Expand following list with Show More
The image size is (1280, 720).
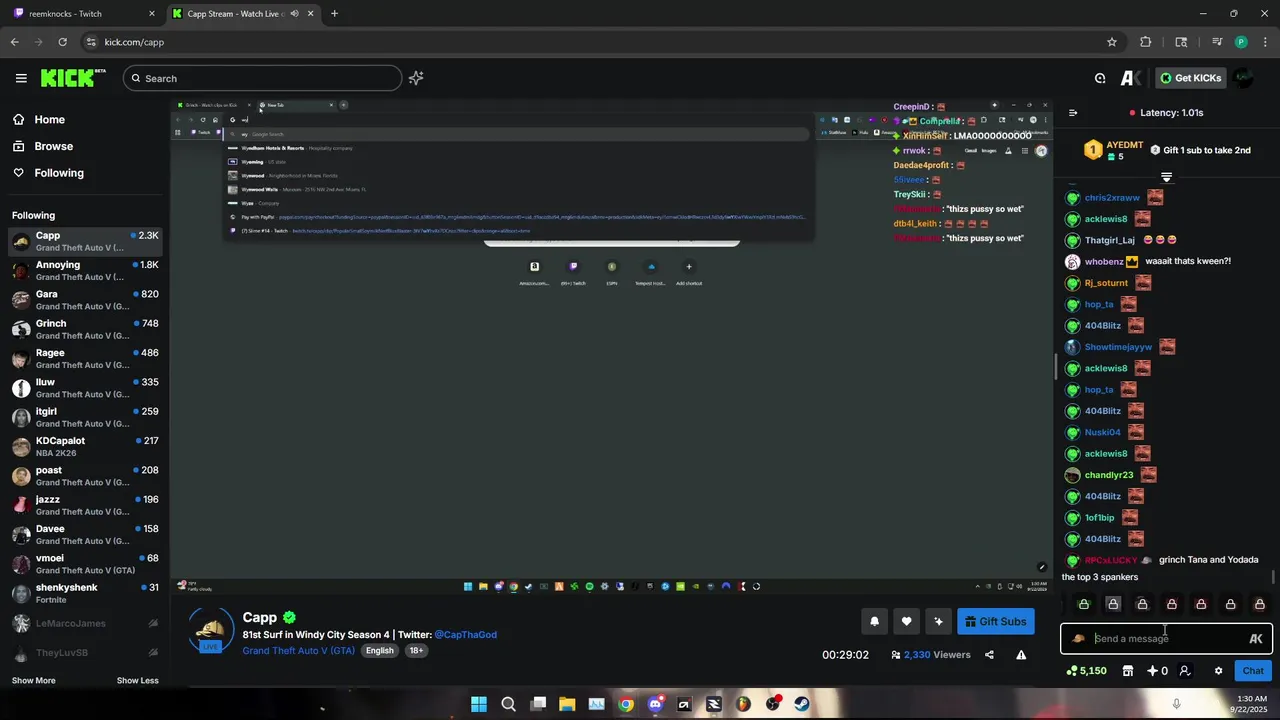pos(34,681)
